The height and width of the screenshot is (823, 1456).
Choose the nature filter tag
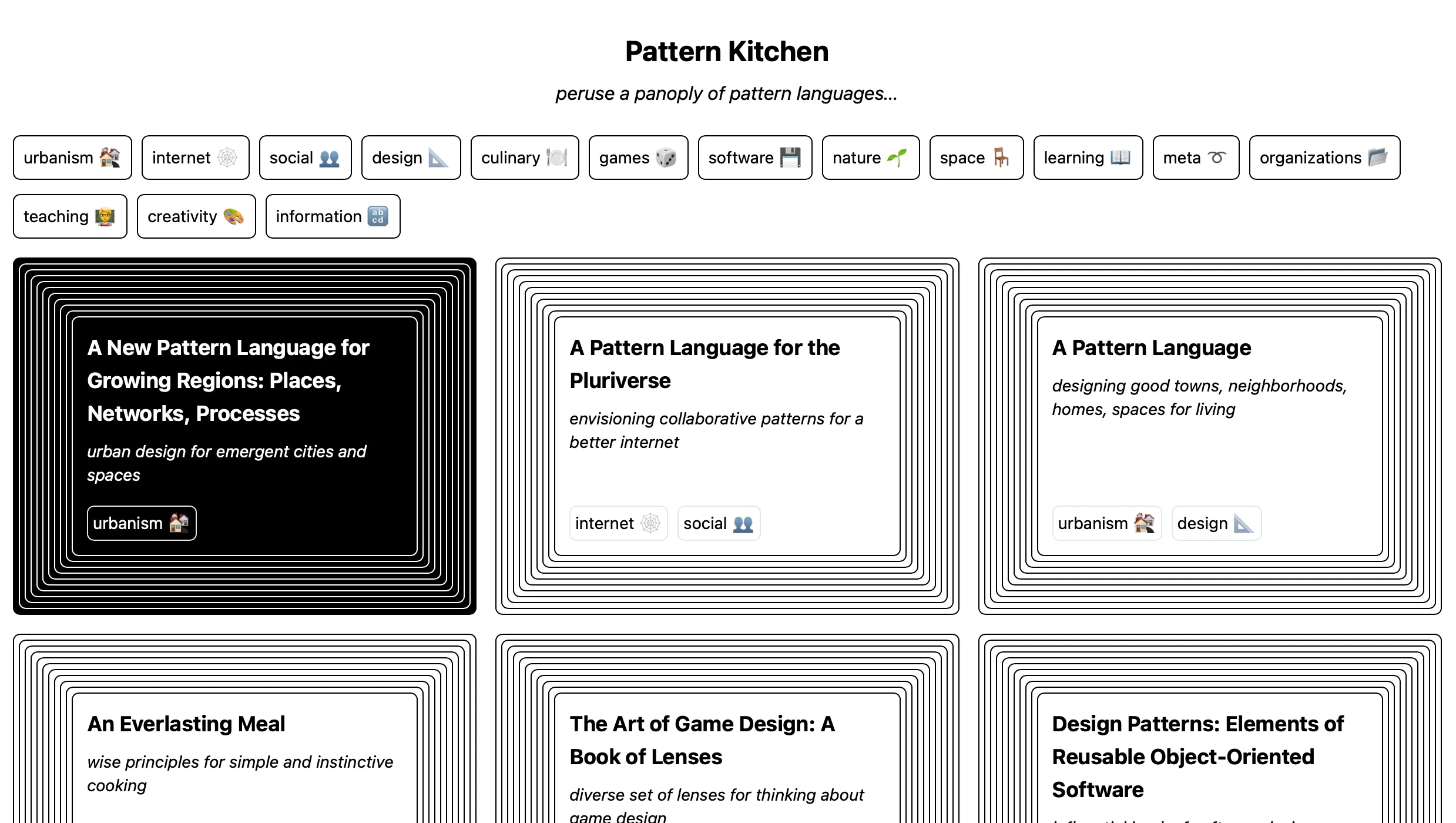pos(871,158)
